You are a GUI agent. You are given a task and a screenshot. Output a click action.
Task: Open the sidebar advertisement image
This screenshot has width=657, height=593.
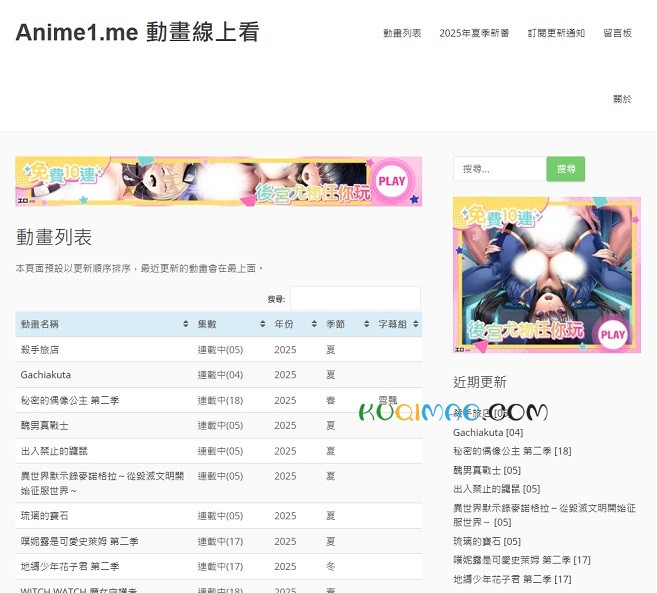tap(547, 275)
